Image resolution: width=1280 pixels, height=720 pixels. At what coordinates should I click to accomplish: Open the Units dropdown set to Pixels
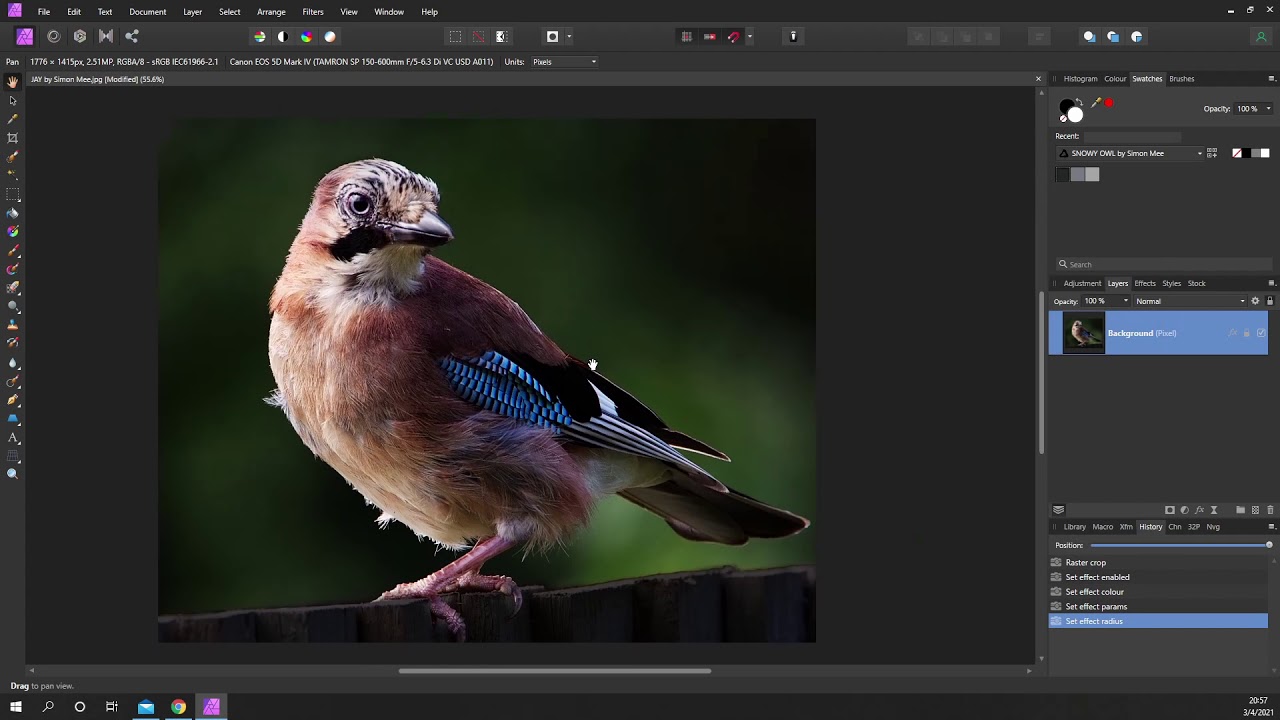(564, 62)
